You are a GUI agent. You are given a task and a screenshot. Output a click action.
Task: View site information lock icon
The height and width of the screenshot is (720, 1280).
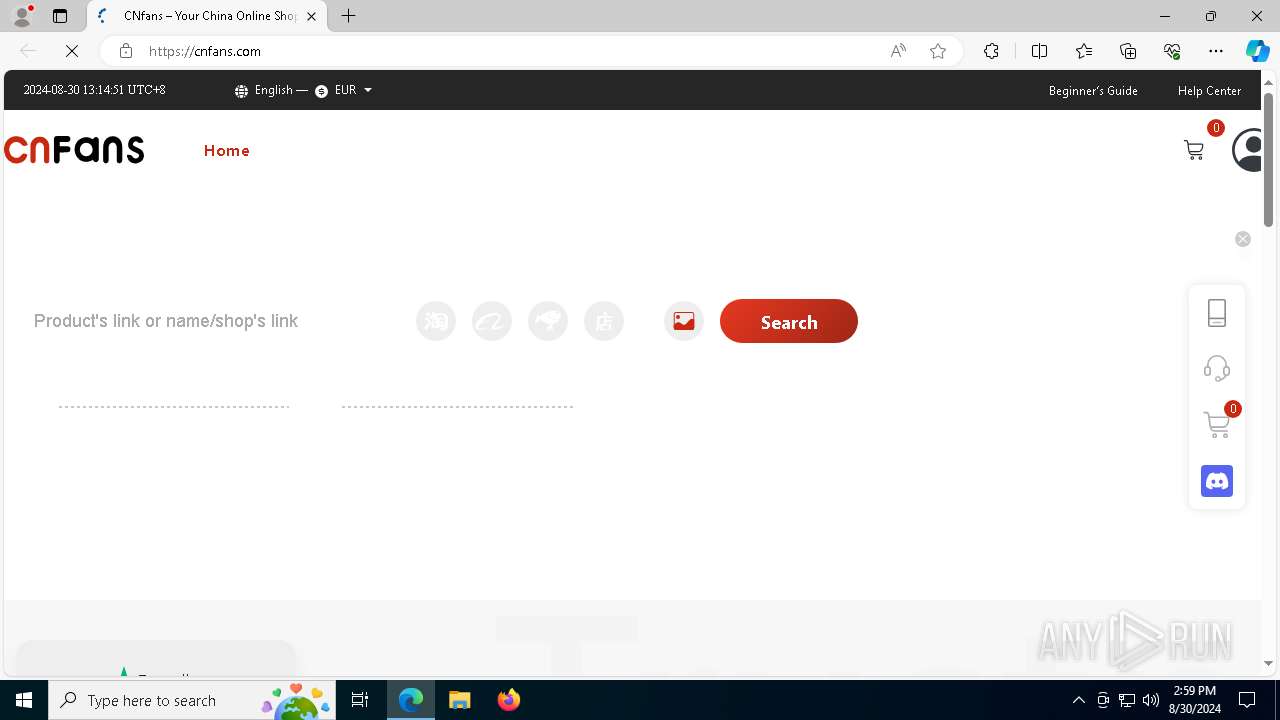click(125, 51)
